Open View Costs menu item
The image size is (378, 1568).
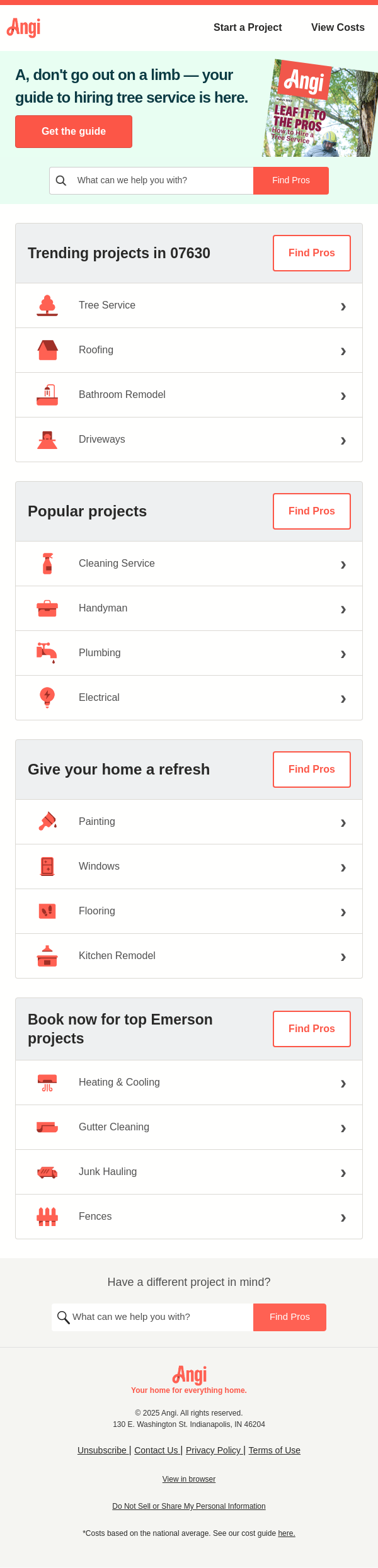[338, 27]
